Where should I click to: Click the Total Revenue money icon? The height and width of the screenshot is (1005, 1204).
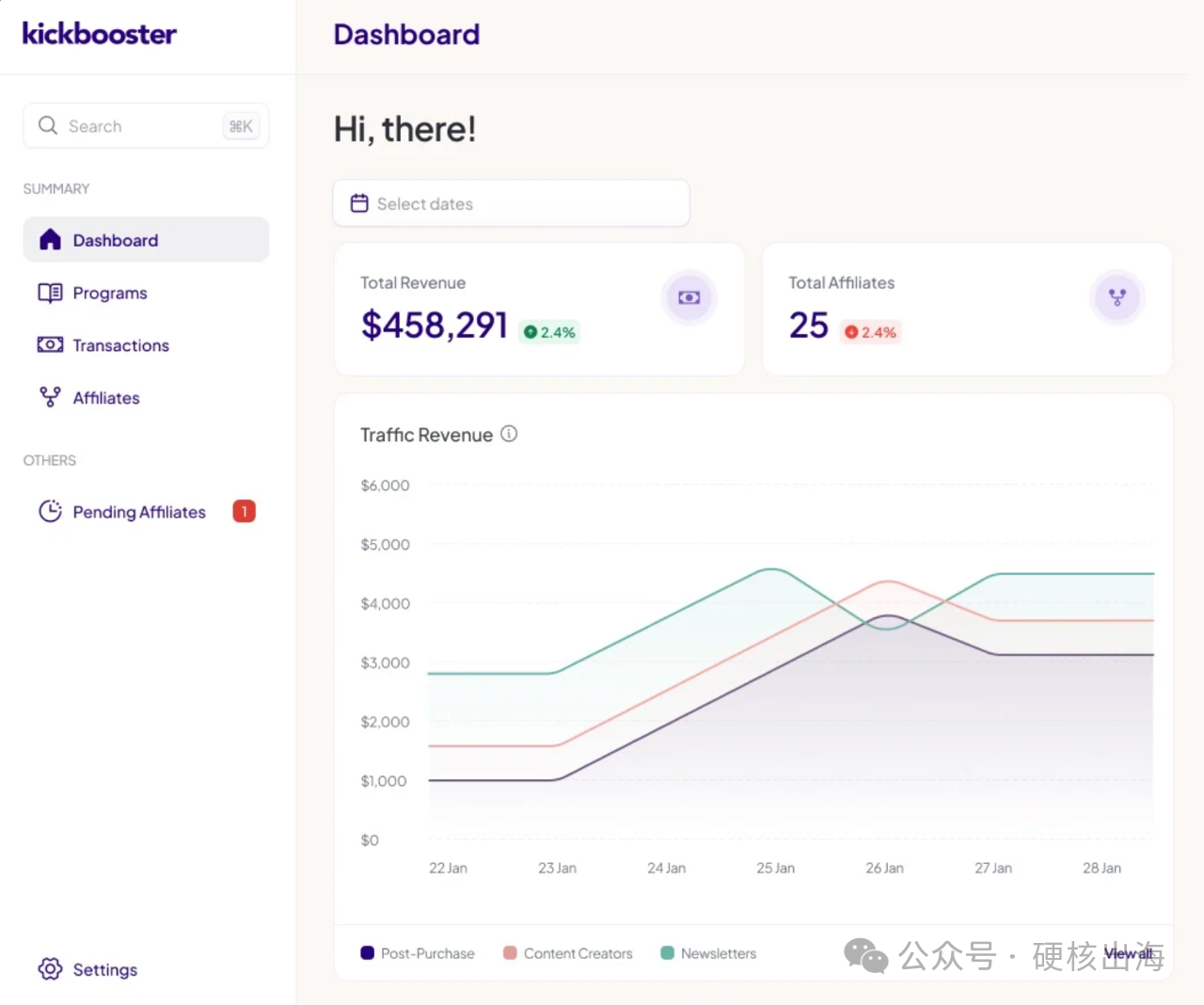689,297
